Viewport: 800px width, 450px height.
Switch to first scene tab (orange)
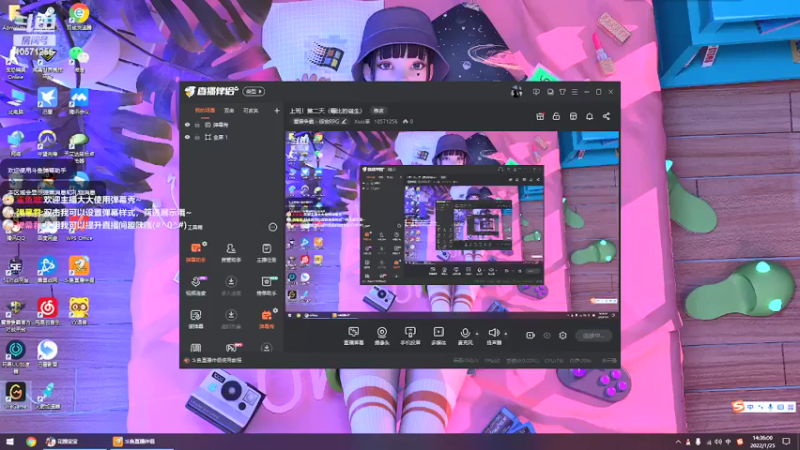(205, 110)
